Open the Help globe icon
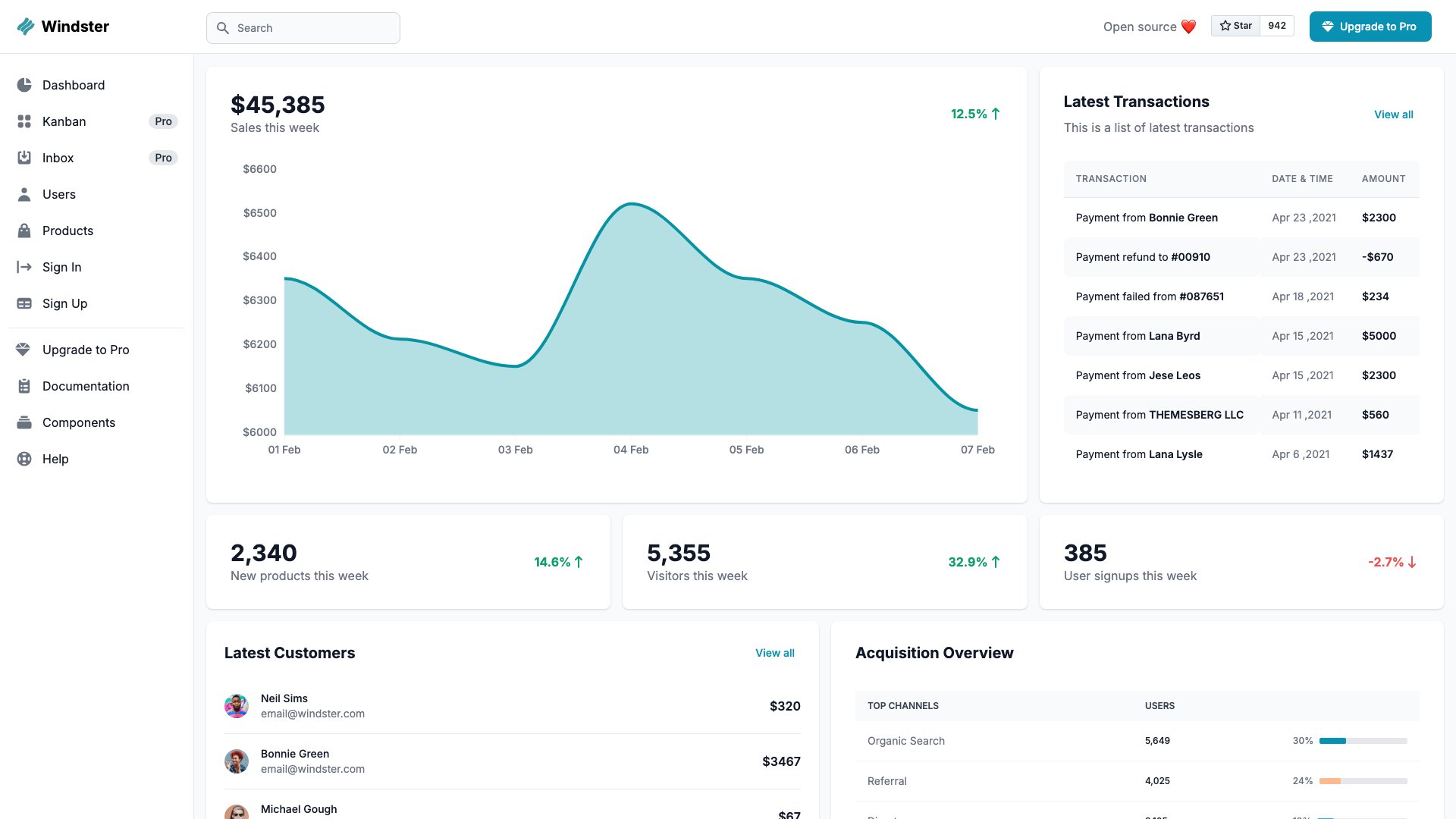Viewport: 1456px width, 819px height. pos(24,459)
